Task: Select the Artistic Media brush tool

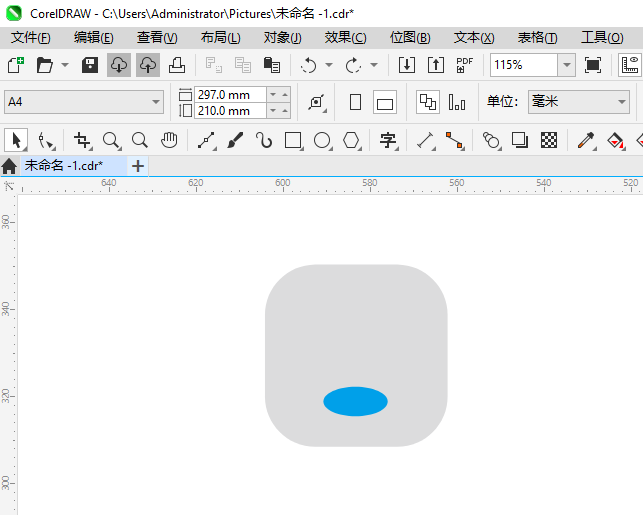Action: click(235, 141)
